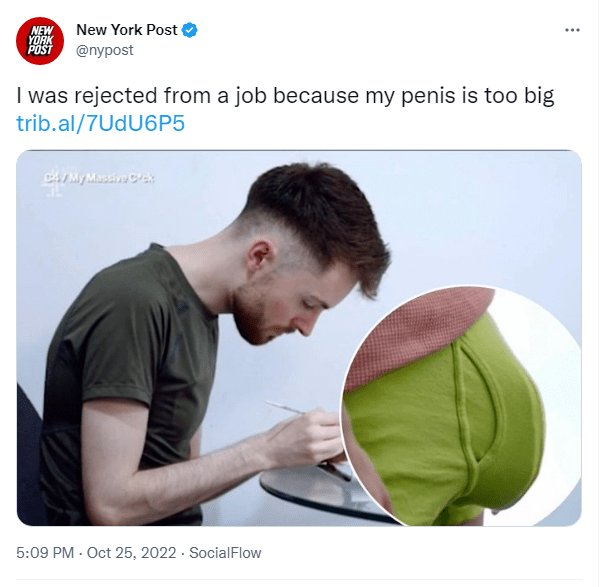Click the Channel 4 logo watermark
The height and width of the screenshot is (587, 602).
(x=53, y=180)
